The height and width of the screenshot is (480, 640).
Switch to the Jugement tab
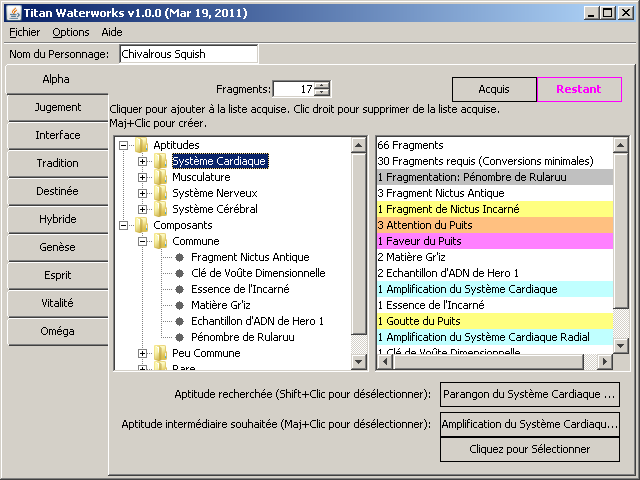(x=57, y=107)
